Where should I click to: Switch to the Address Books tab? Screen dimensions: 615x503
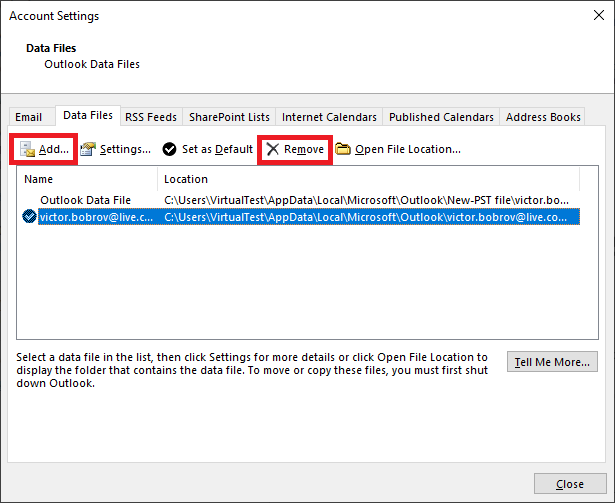(543, 117)
